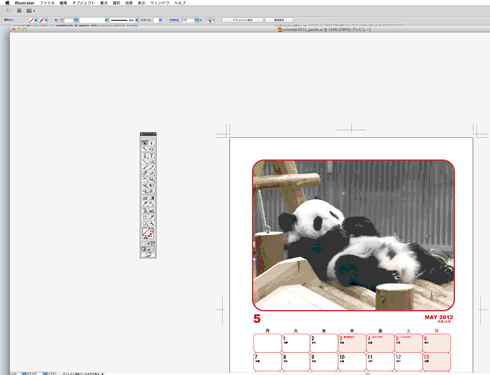Change screen mode at tools panel bottom
Viewport: 490px width, 375px height.
(x=148, y=254)
